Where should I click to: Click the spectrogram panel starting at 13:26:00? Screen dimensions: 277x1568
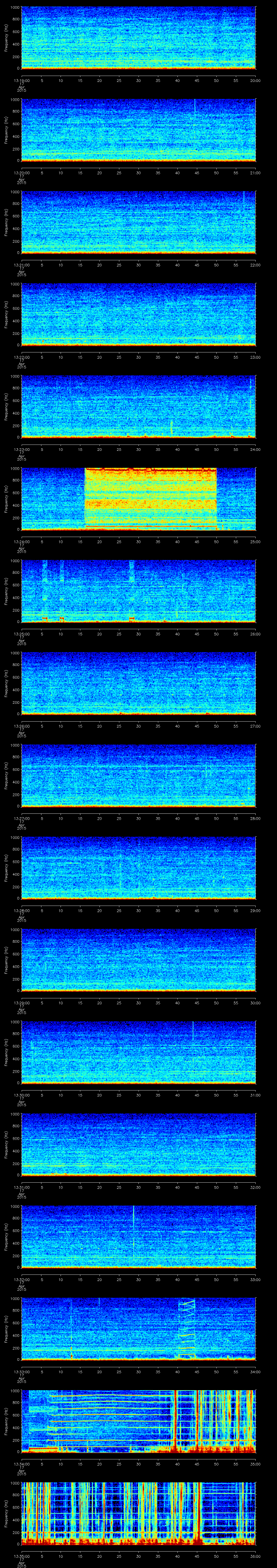138,683
